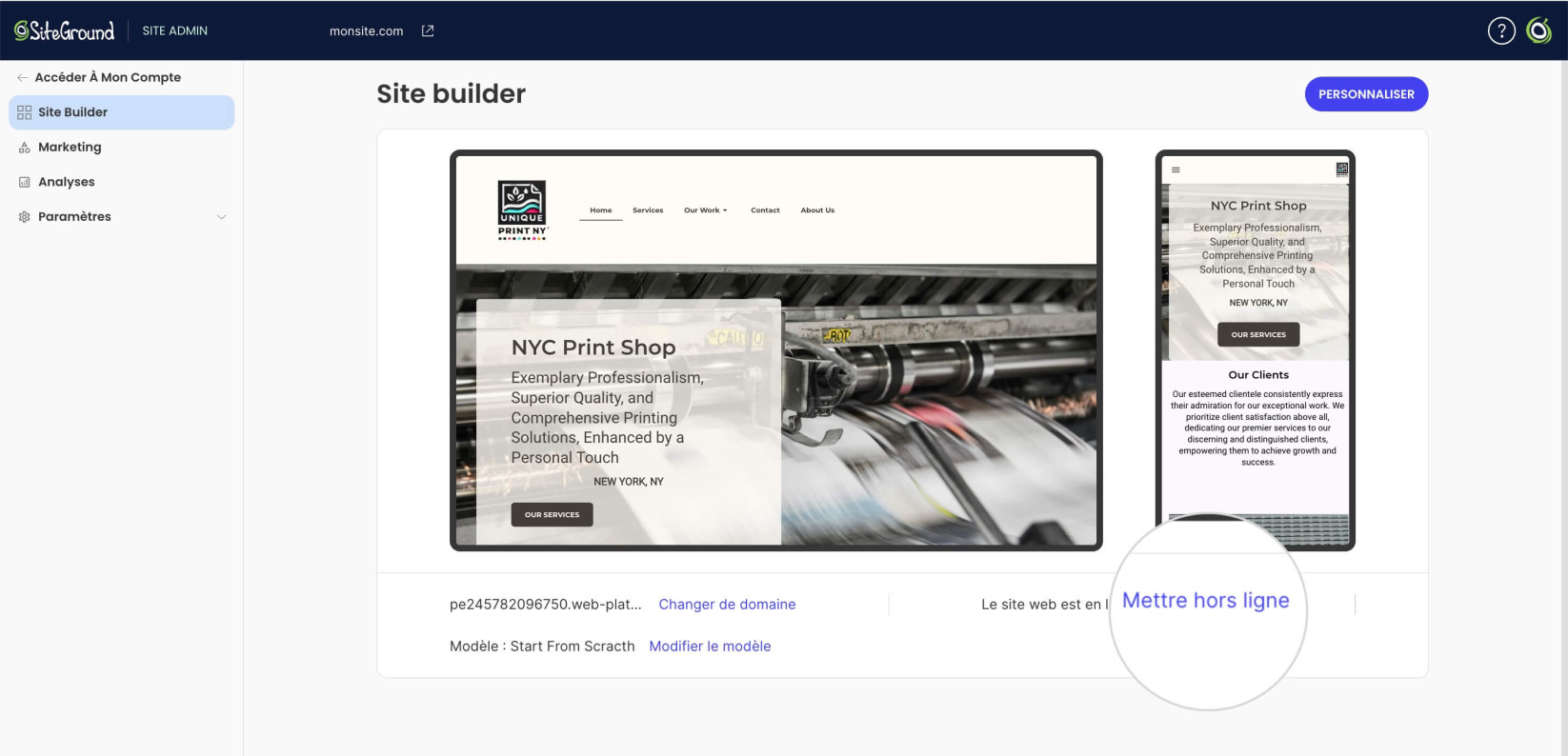The width and height of the screenshot is (1568, 756).
Task: Open the green account avatar icon
Action: (1538, 30)
